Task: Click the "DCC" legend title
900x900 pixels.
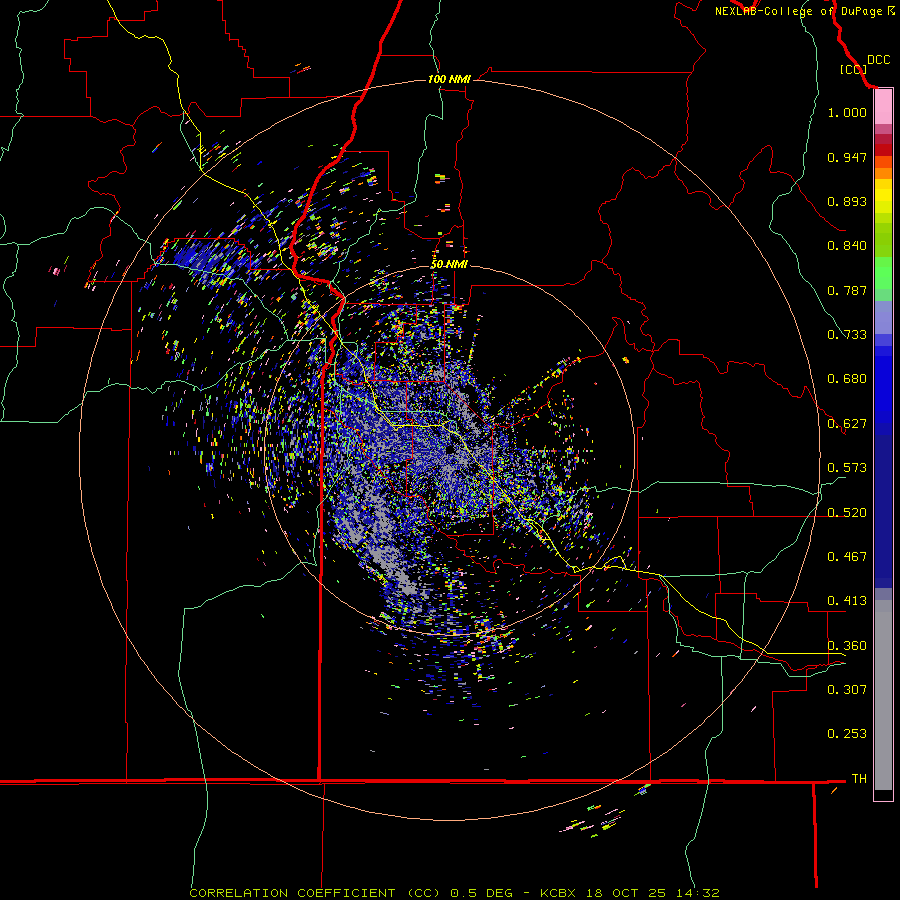Action: (x=878, y=60)
